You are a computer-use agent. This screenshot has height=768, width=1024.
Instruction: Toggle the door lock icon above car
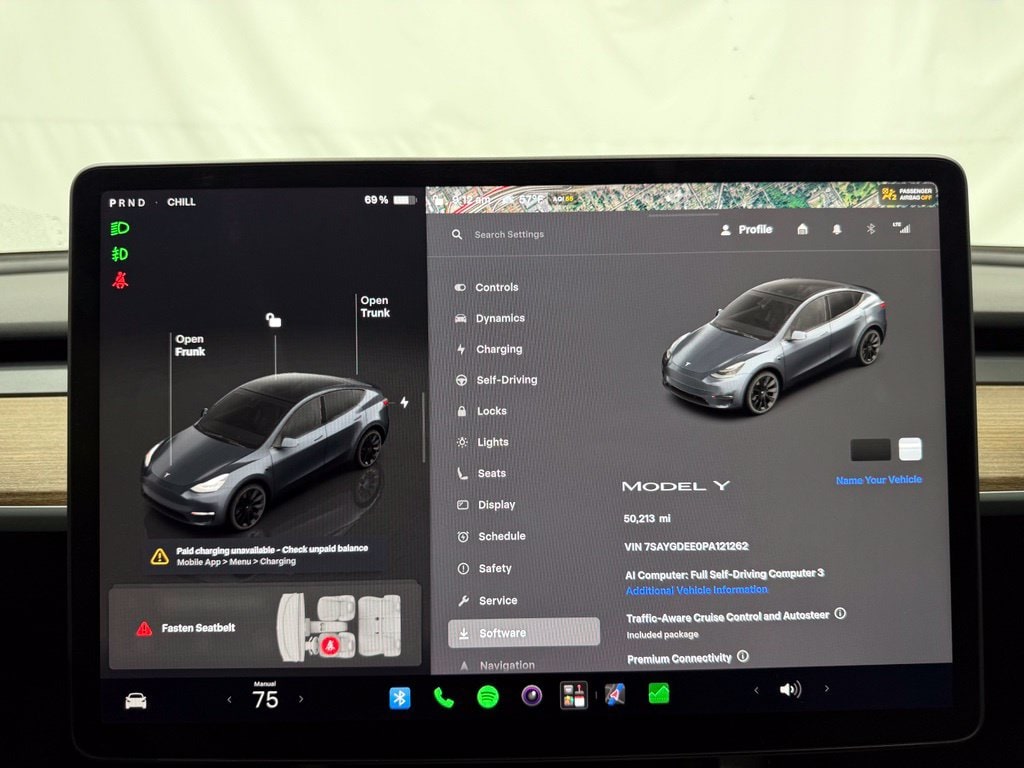[x=273, y=320]
